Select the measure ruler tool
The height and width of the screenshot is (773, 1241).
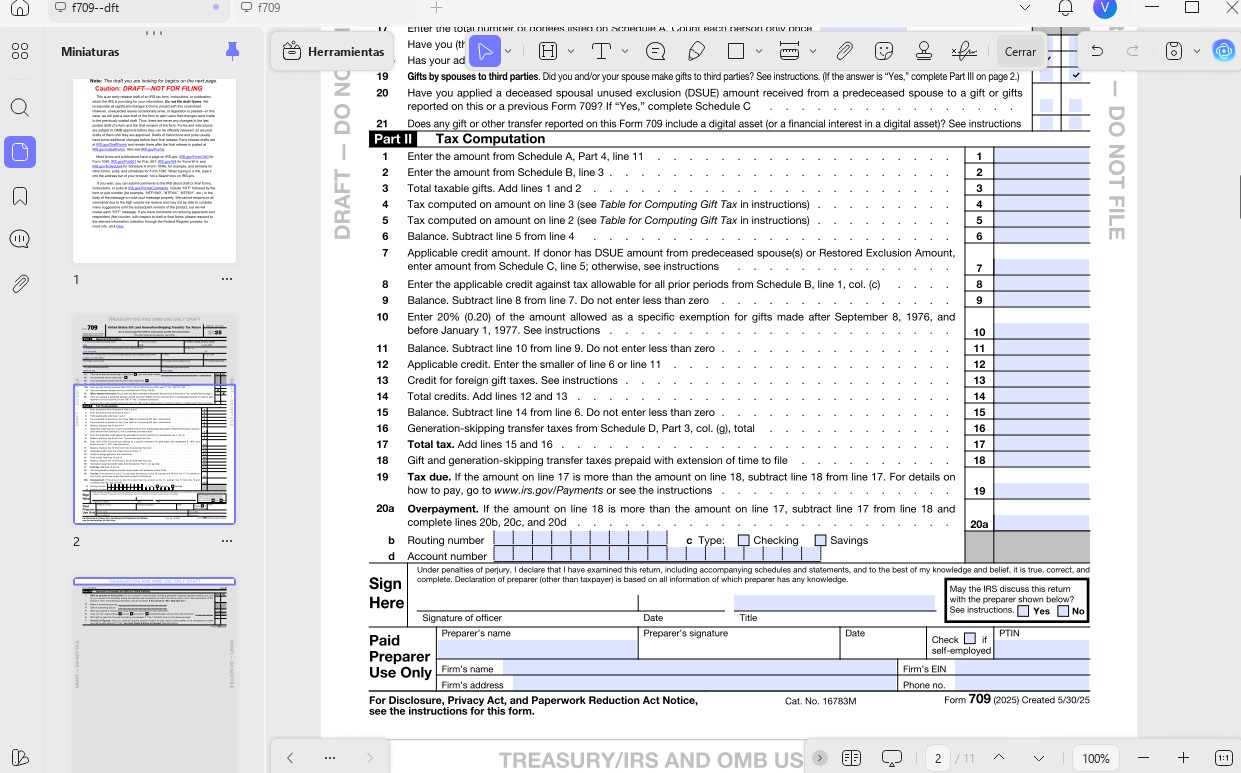pyautogui.click(x=789, y=51)
